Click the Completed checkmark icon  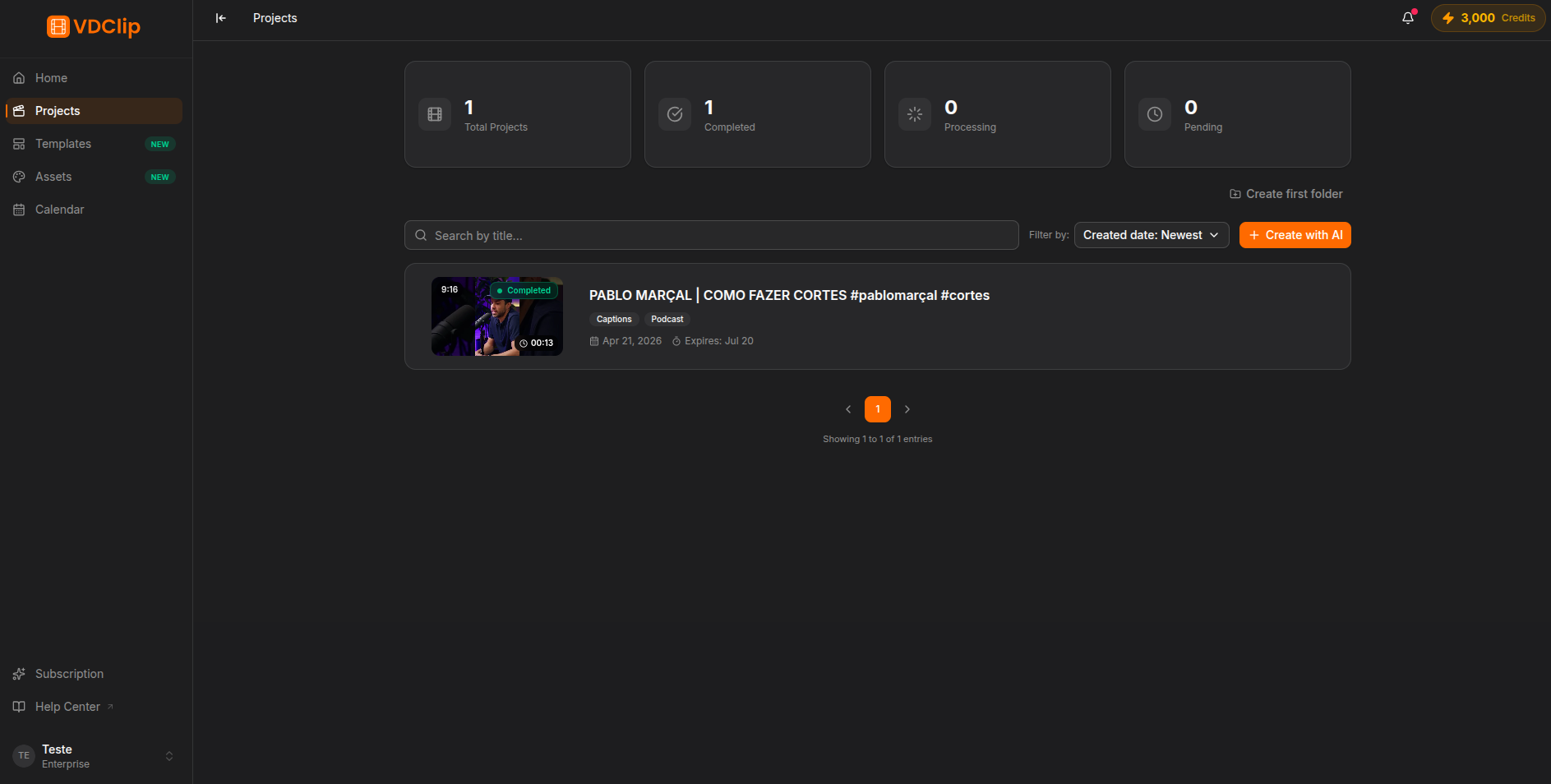tap(675, 114)
